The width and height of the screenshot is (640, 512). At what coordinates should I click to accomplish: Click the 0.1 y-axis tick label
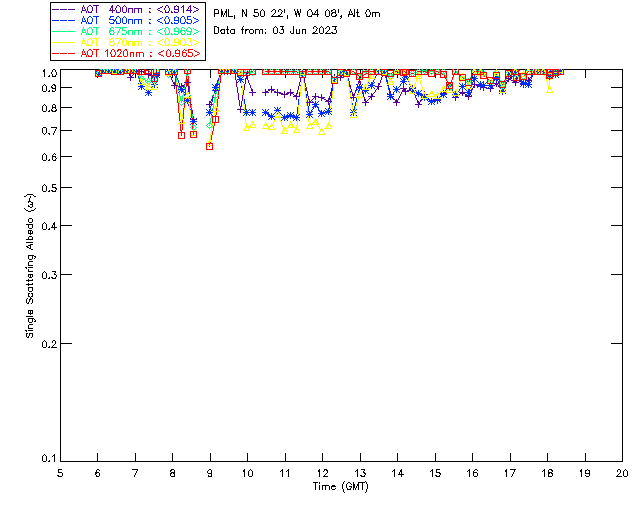49,459
